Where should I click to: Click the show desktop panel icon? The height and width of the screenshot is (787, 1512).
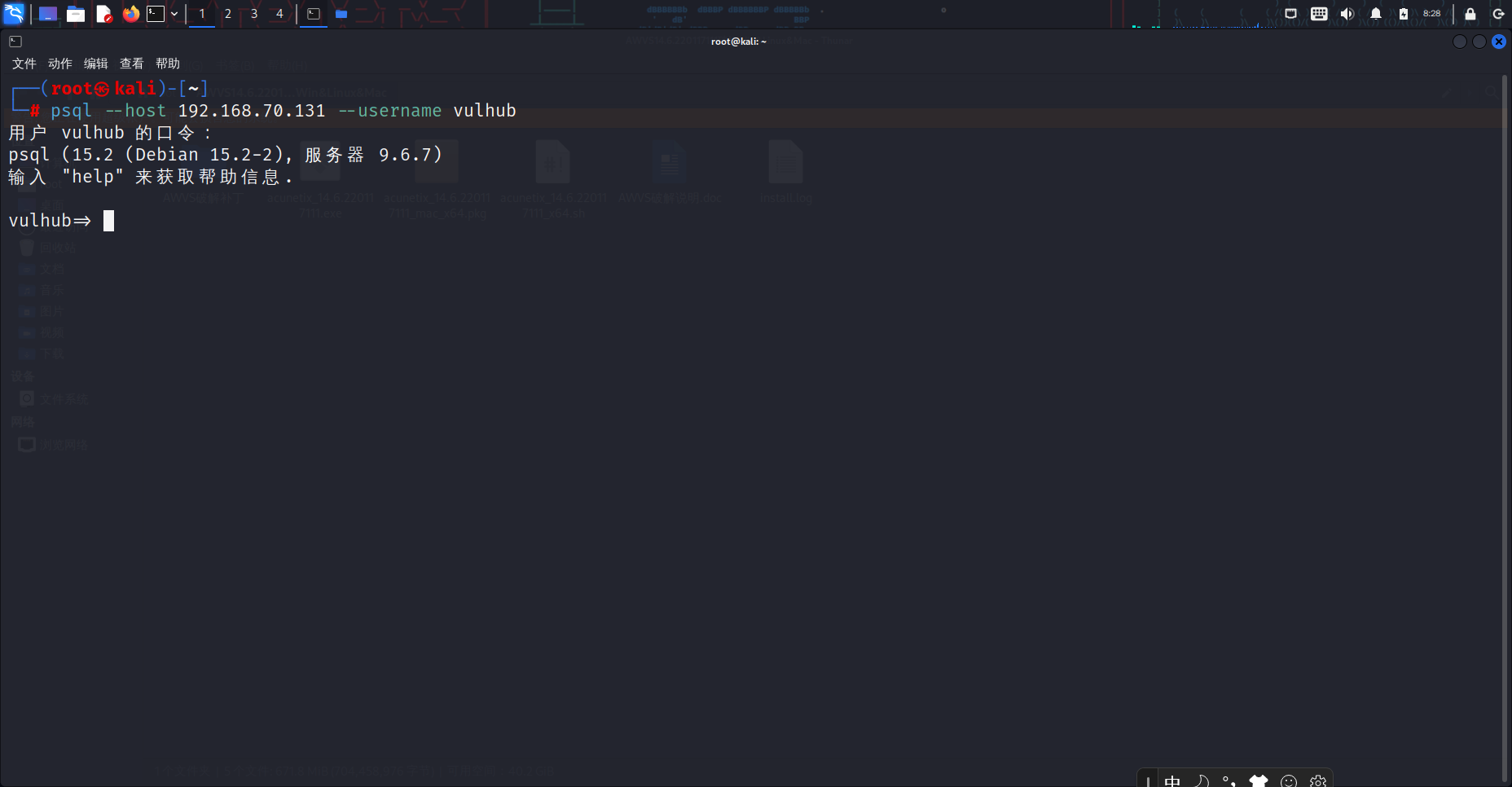point(48,14)
